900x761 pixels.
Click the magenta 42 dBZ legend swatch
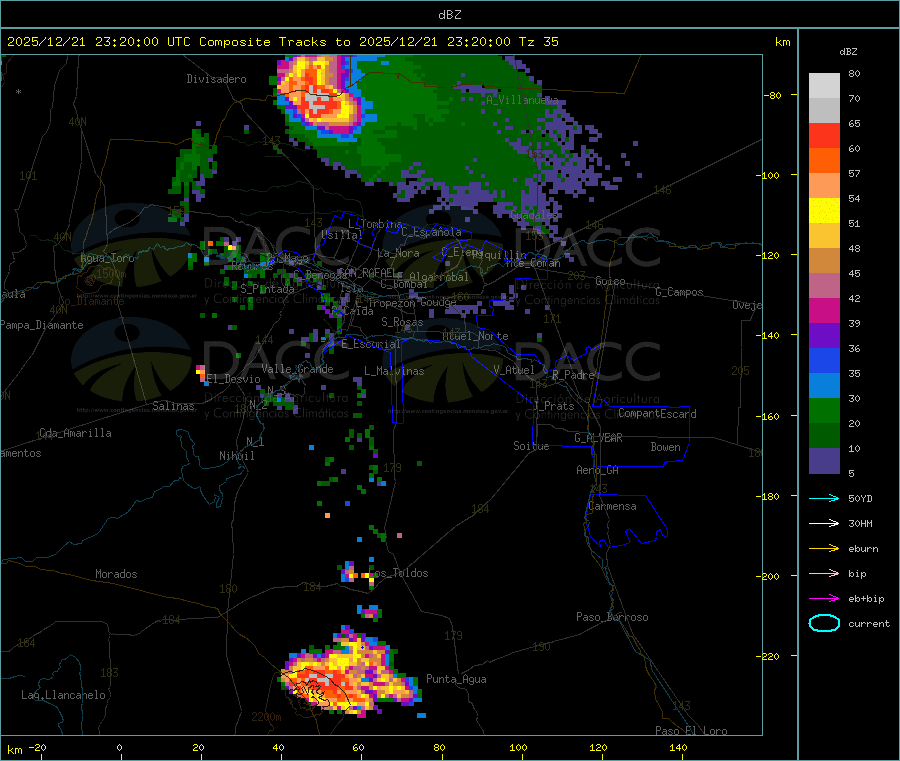(x=824, y=310)
